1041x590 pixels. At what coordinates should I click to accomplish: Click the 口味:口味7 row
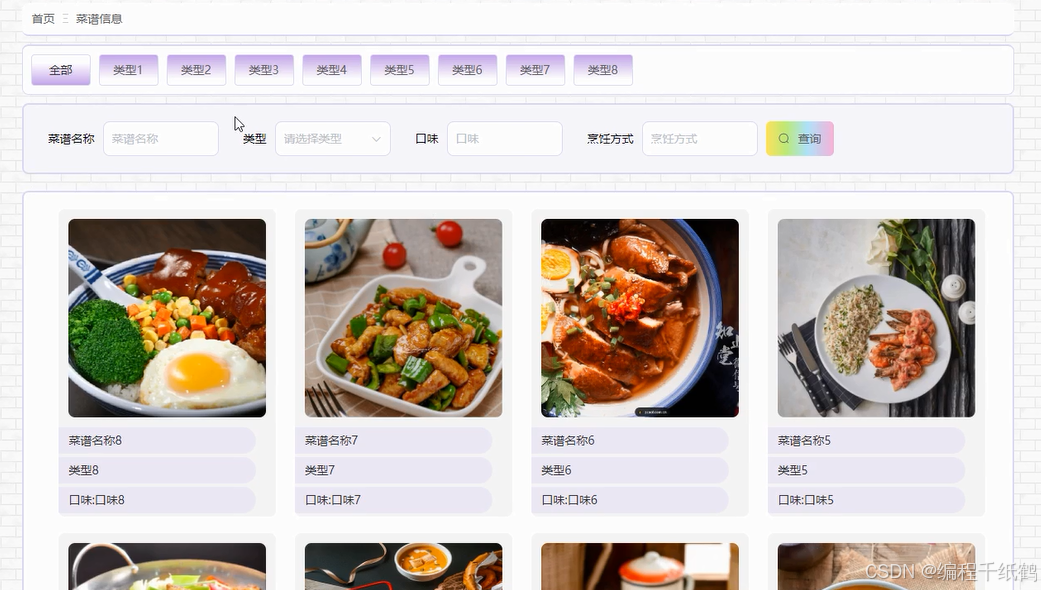(x=394, y=500)
